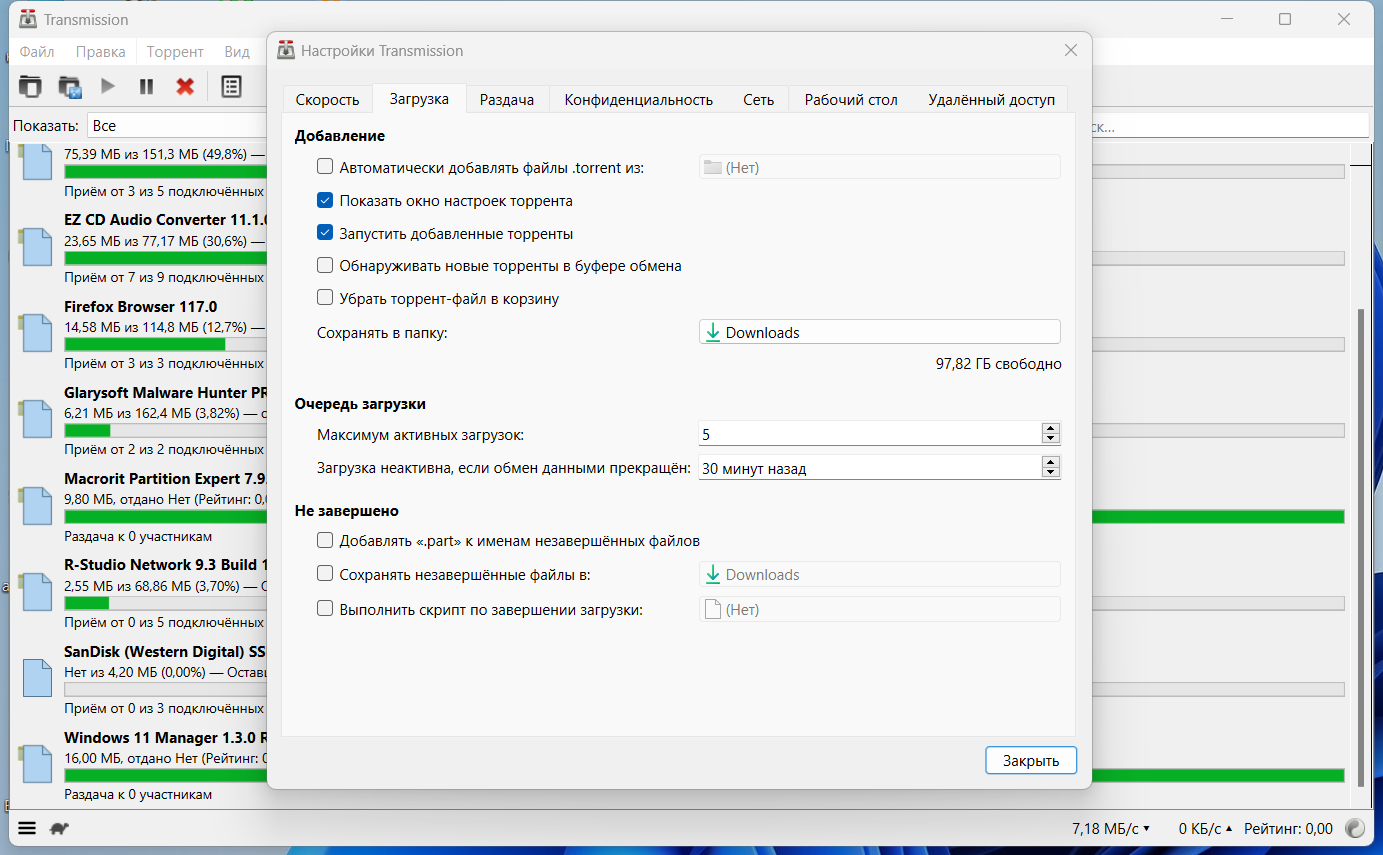
Task: Click the main window vertical scrollbar thumb
Action: coord(1361,546)
